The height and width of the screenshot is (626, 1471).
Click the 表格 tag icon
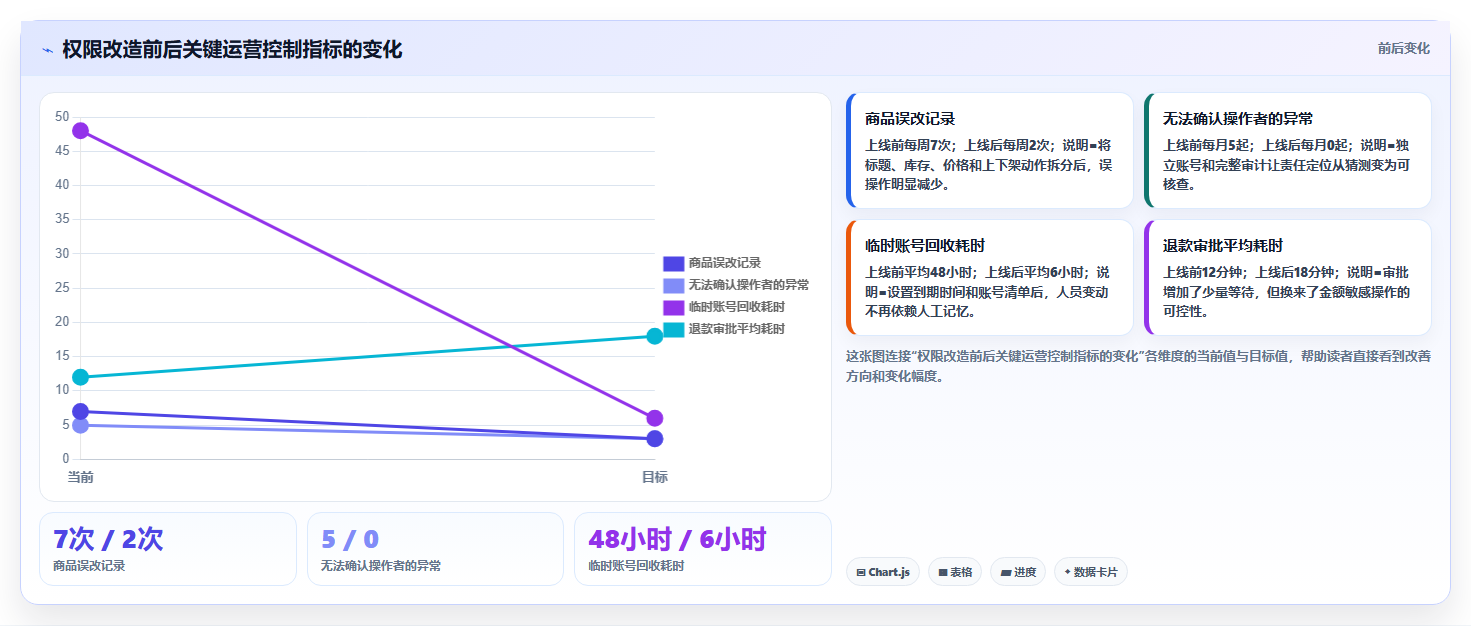pyautogui.click(x=943, y=573)
